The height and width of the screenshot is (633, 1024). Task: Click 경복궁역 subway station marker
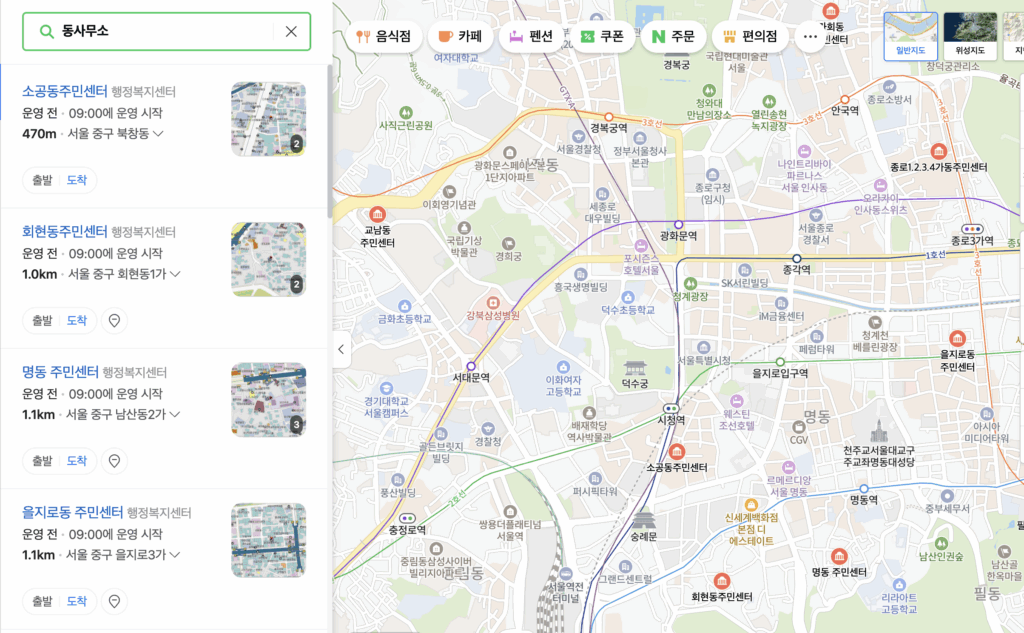609,117
